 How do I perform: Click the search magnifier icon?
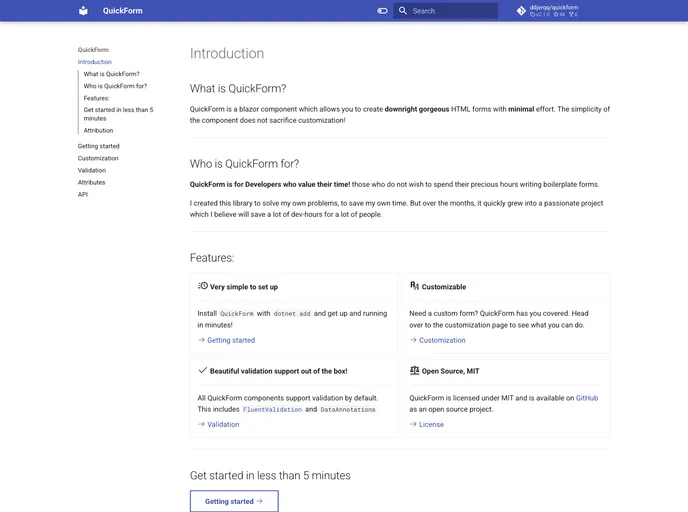click(403, 11)
